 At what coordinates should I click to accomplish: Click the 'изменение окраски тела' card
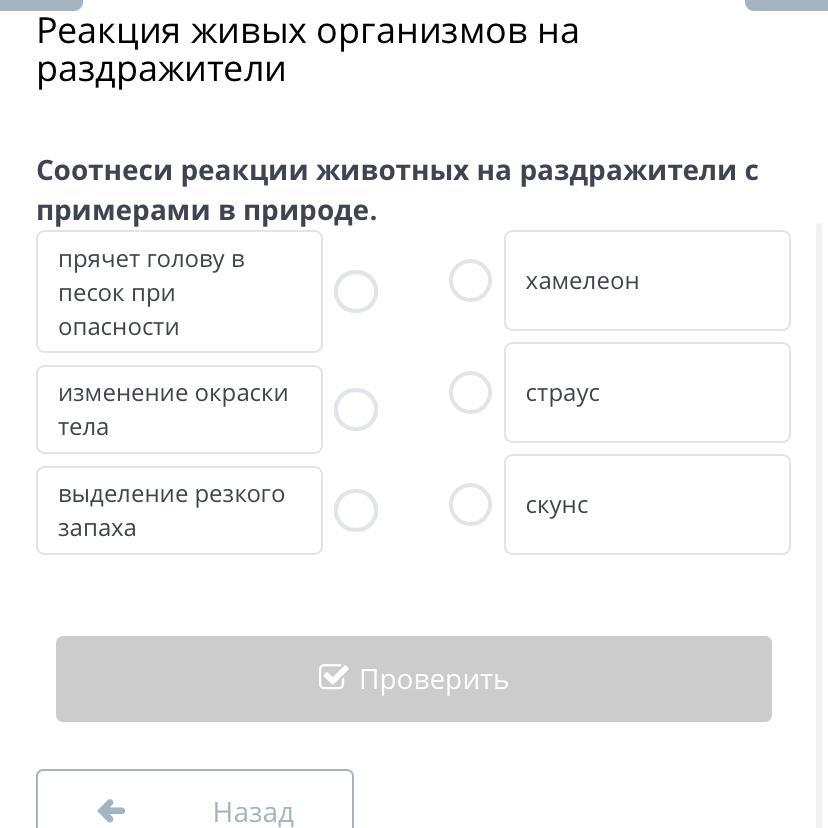[179, 410]
